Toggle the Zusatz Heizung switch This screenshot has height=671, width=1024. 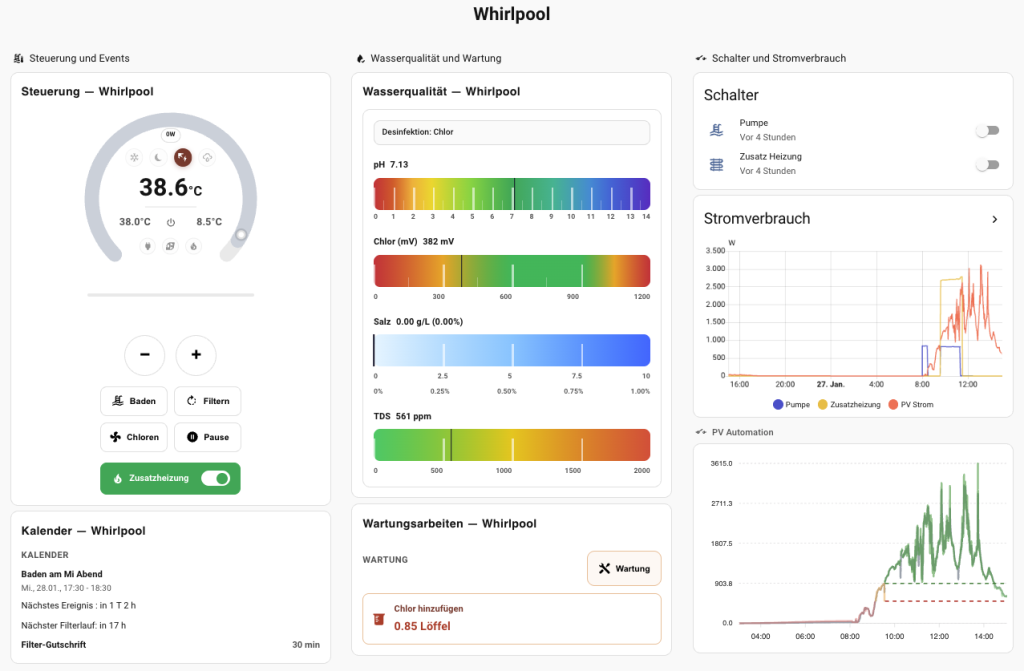pos(987,164)
